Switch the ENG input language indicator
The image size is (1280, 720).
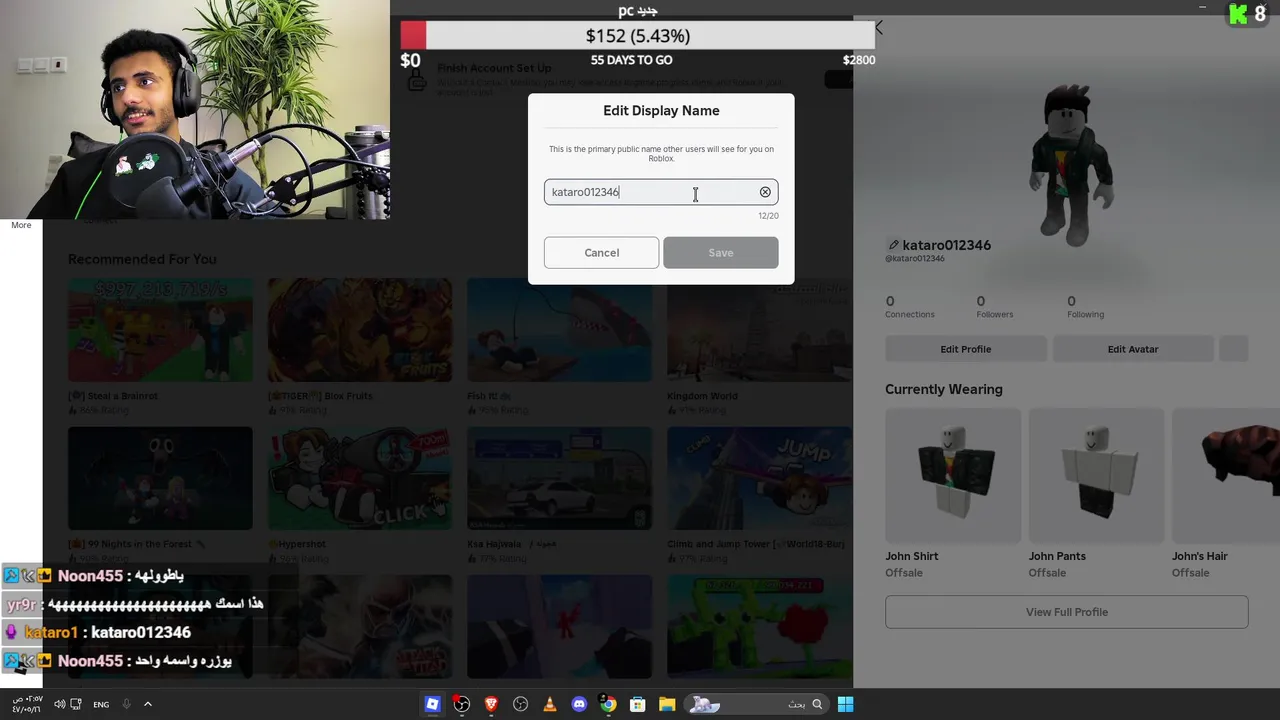pyautogui.click(x=101, y=704)
